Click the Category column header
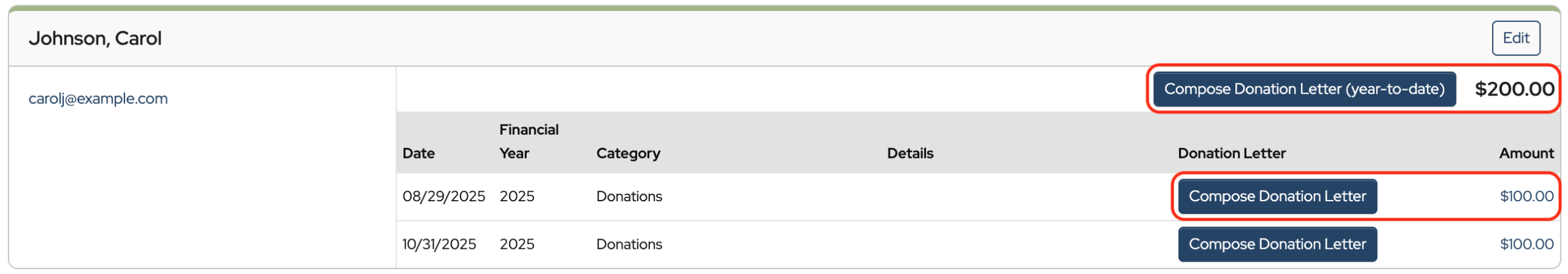This screenshot has width=1568, height=274. pyautogui.click(x=628, y=154)
